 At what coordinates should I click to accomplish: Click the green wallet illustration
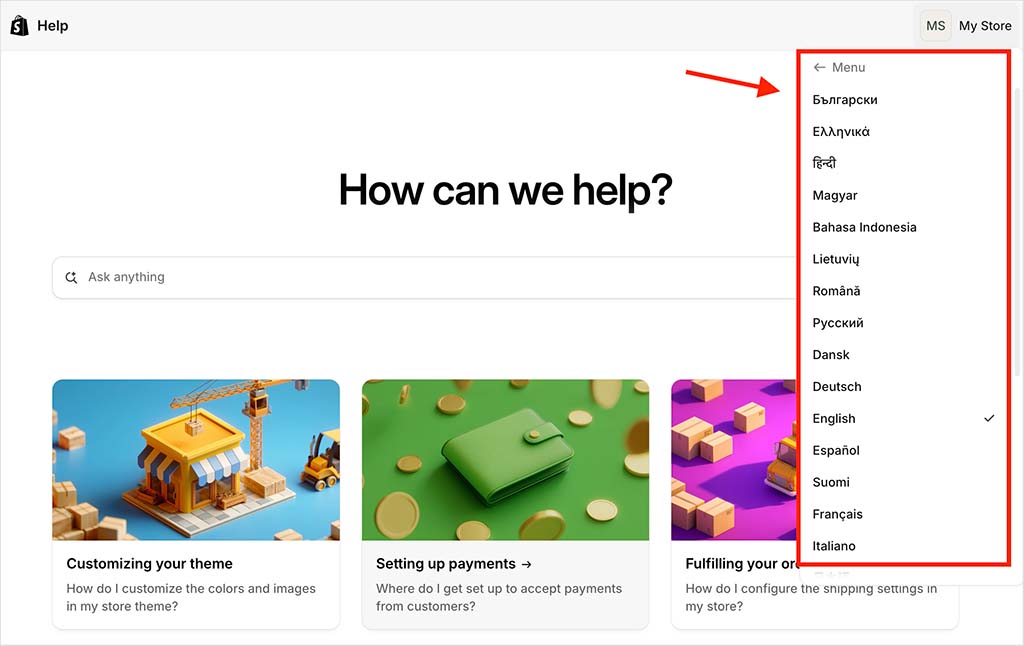coord(505,459)
